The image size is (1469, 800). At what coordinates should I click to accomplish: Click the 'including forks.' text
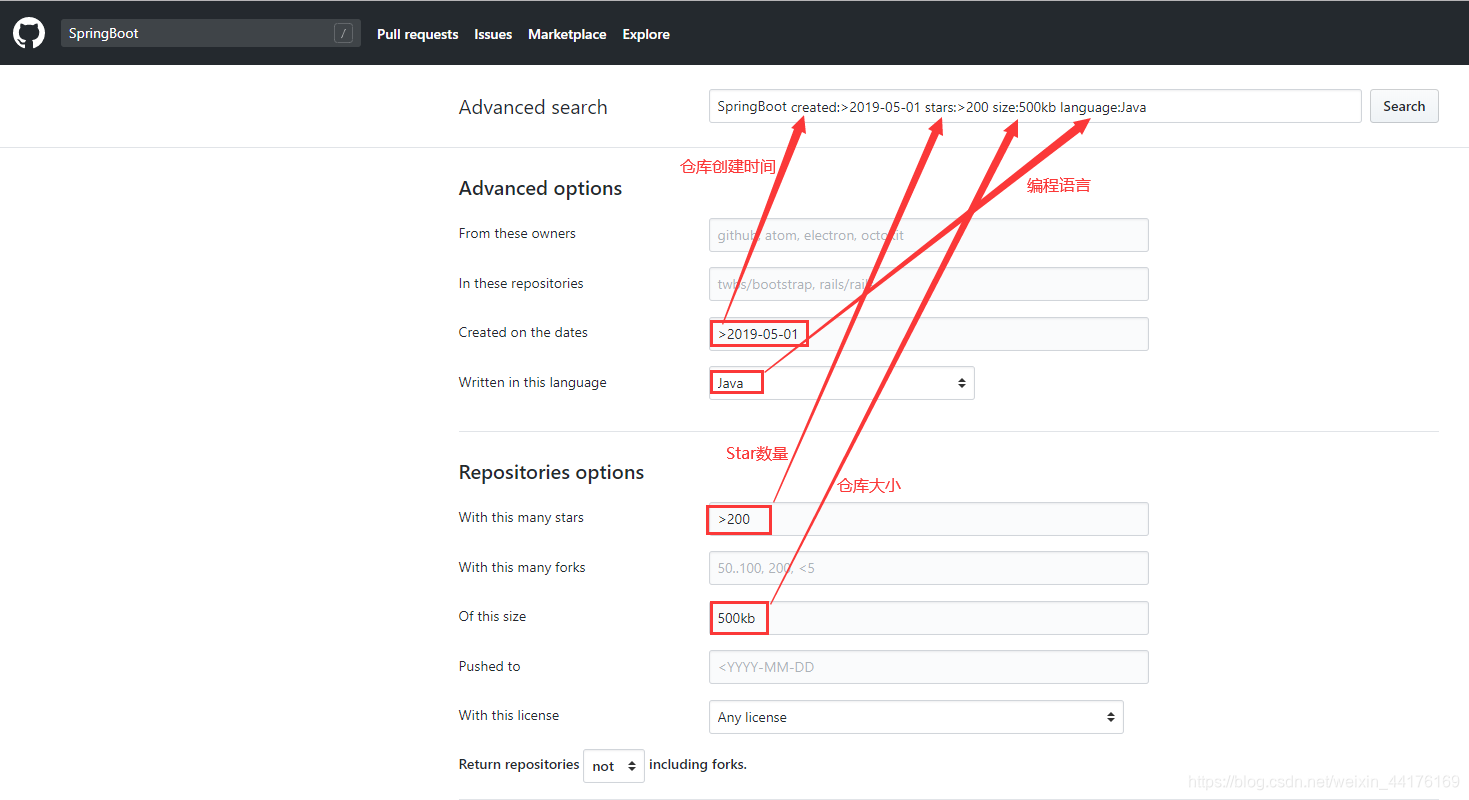698,764
